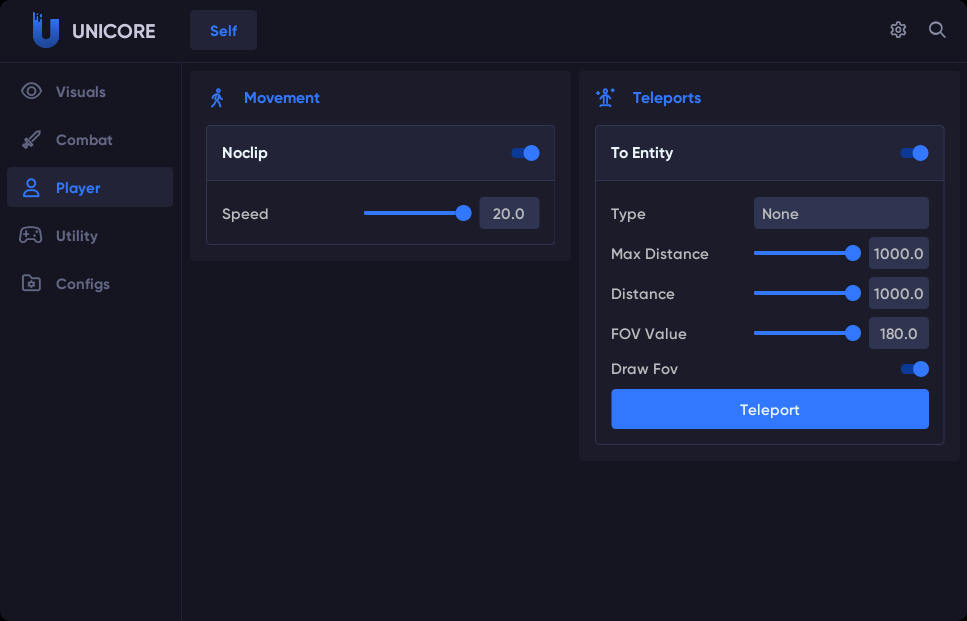Click the Teleports panel icon
The width and height of the screenshot is (967, 621).
click(605, 97)
